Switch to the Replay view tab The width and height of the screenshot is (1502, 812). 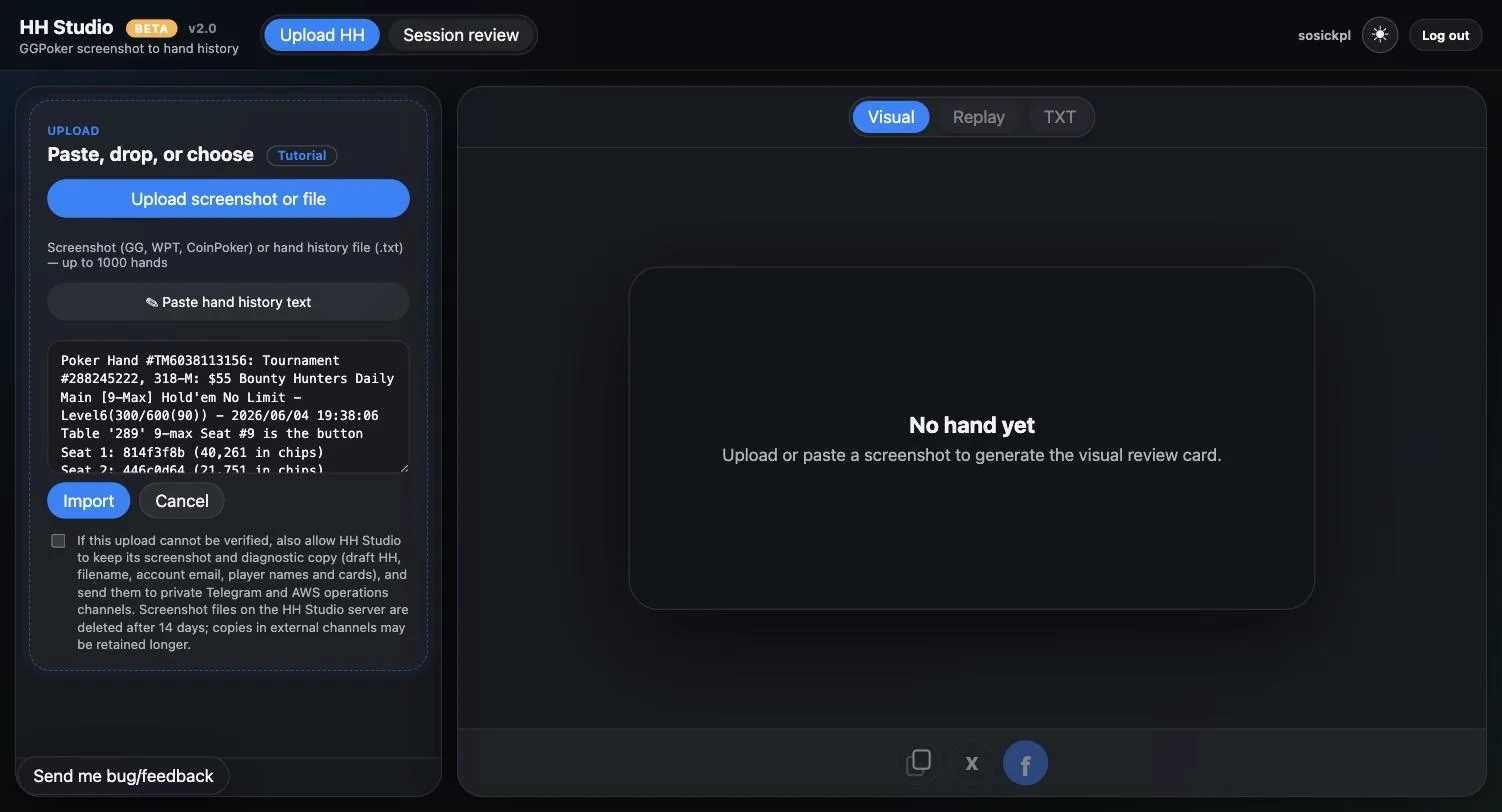979,117
